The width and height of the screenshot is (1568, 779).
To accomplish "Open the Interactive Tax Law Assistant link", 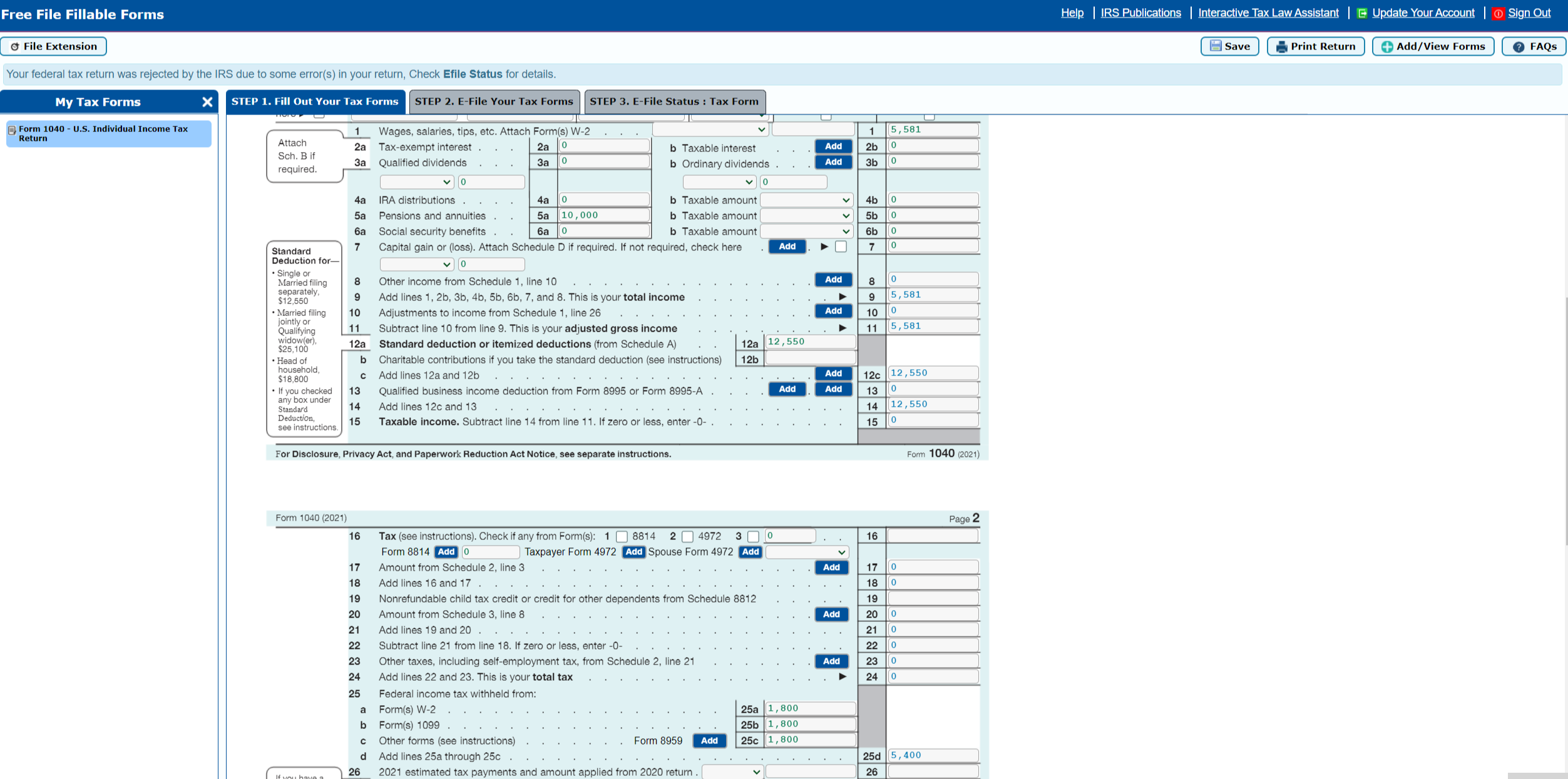I will point(1268,13).
